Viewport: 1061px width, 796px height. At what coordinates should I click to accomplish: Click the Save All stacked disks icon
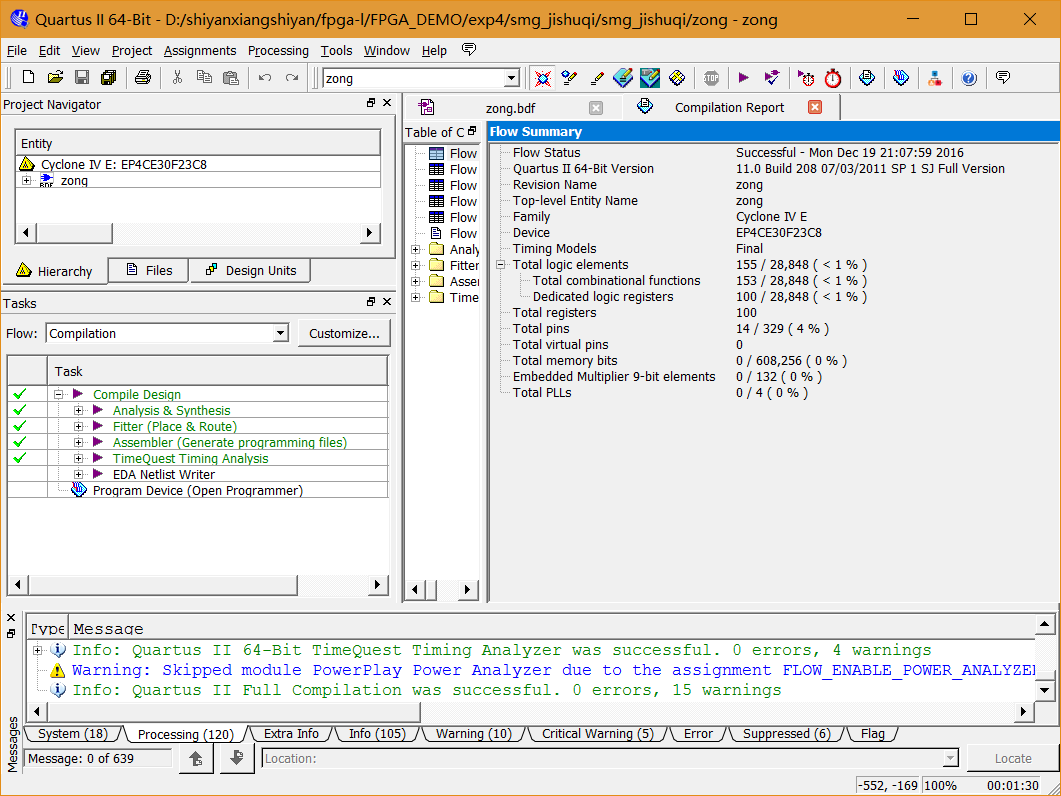coord(108,77)
